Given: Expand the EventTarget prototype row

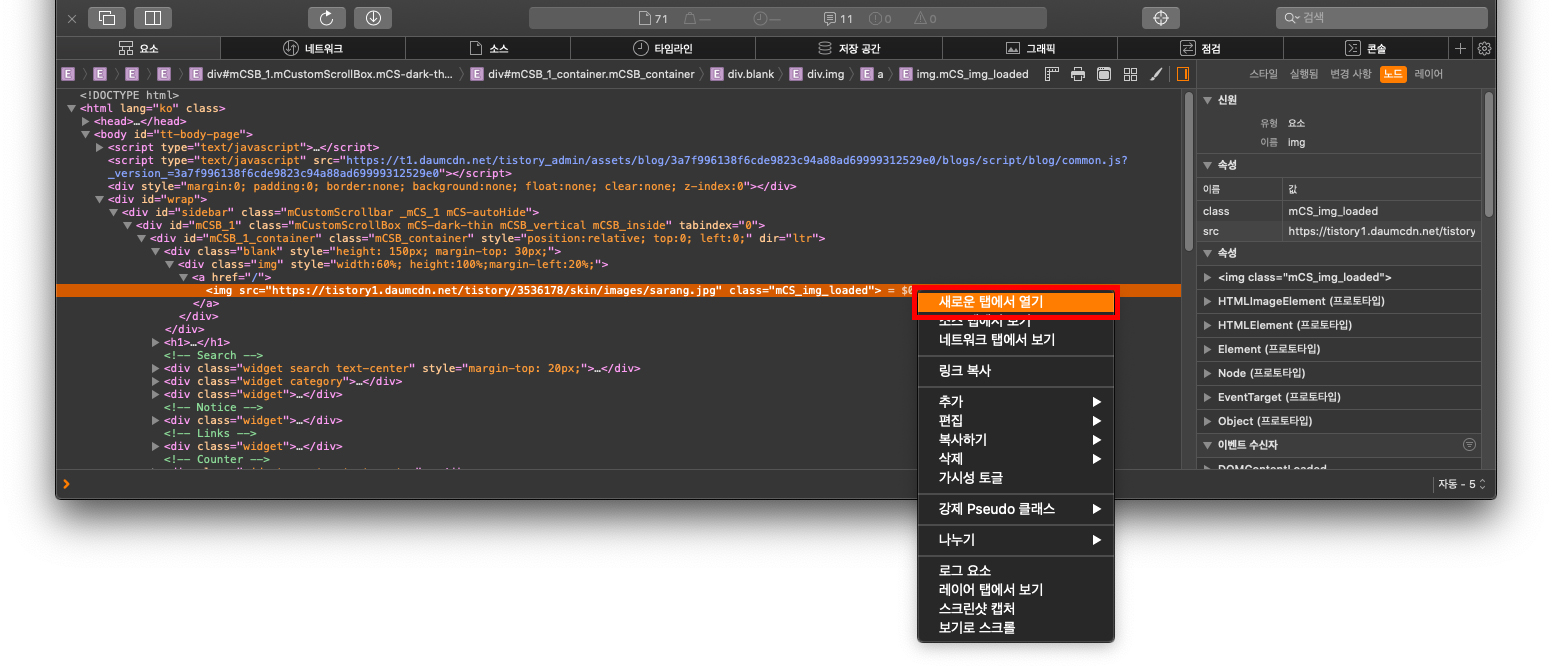Looking at the screenshot, I should tap(1206, 397).
